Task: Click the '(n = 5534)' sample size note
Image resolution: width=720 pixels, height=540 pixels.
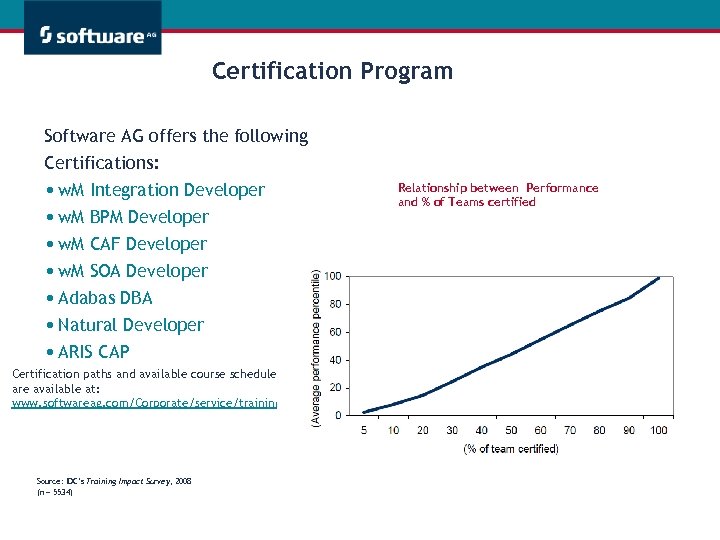Action: click(x=55, y=492)
